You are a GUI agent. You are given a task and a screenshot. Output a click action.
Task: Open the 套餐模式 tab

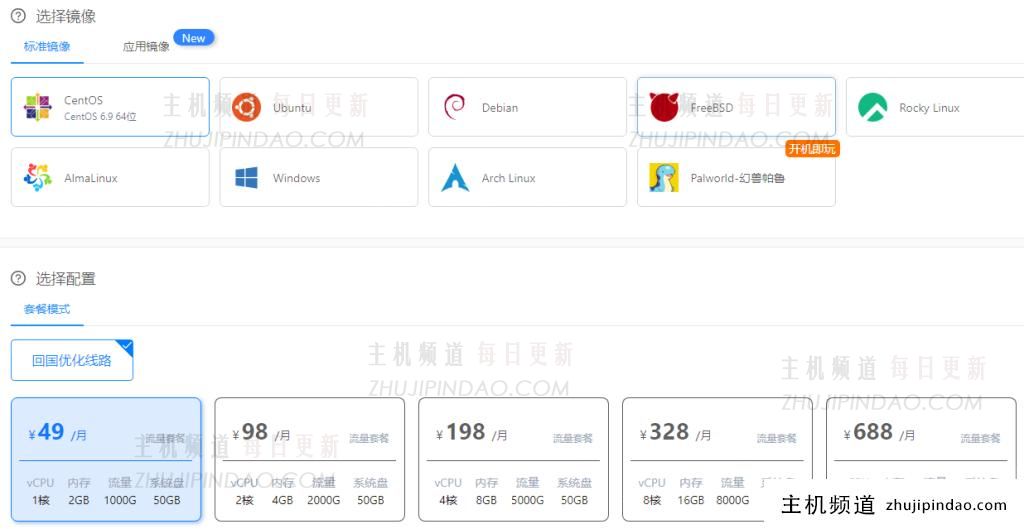click(x=47, y=309)
